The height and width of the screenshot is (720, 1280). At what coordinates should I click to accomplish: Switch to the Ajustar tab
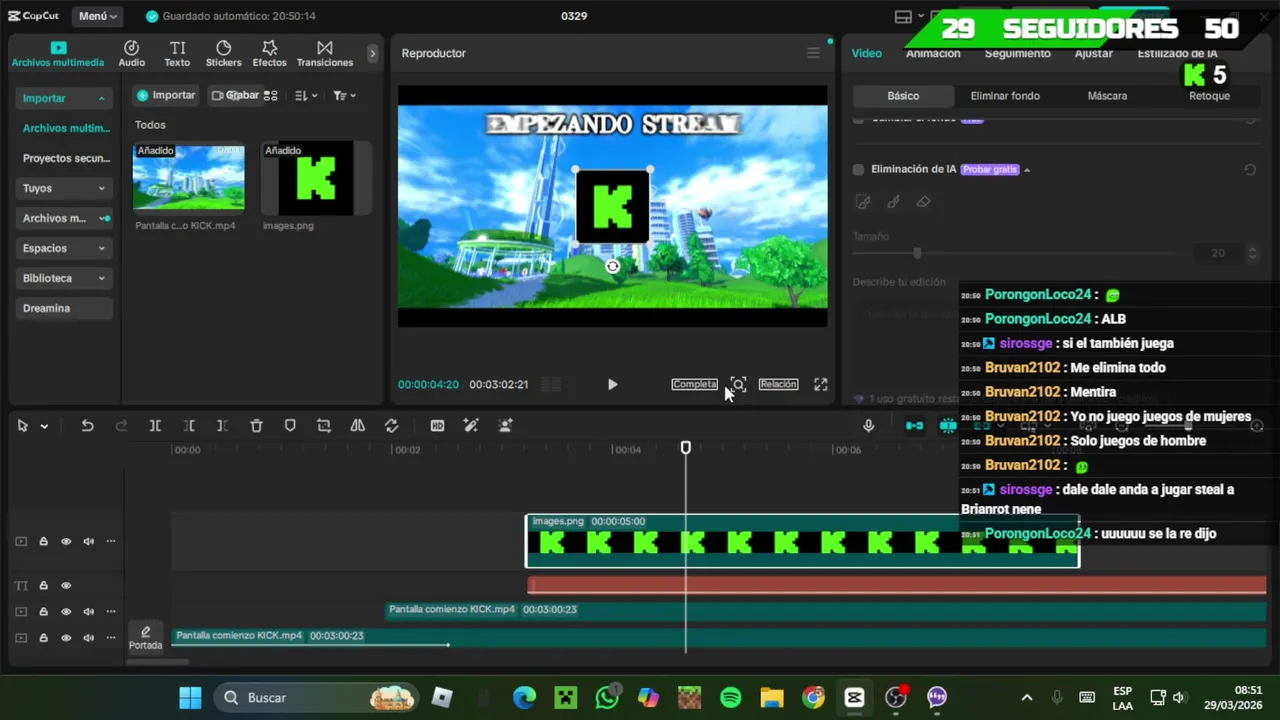(x=1094, y=54)
